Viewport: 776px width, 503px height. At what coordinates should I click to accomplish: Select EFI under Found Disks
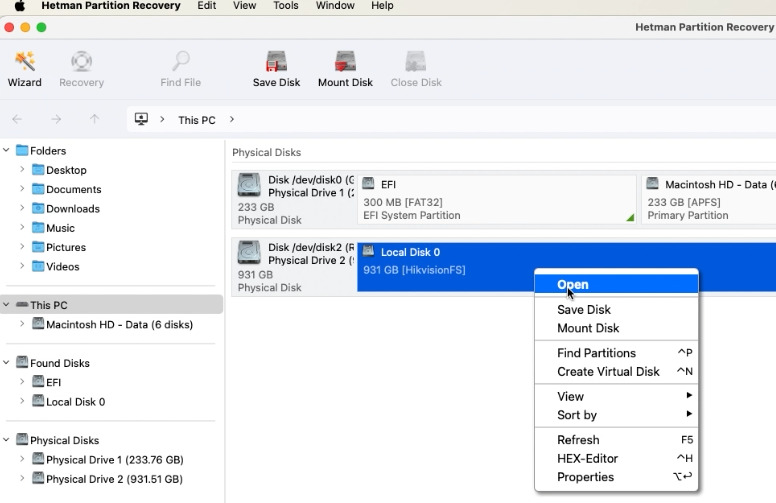[53, 382]
